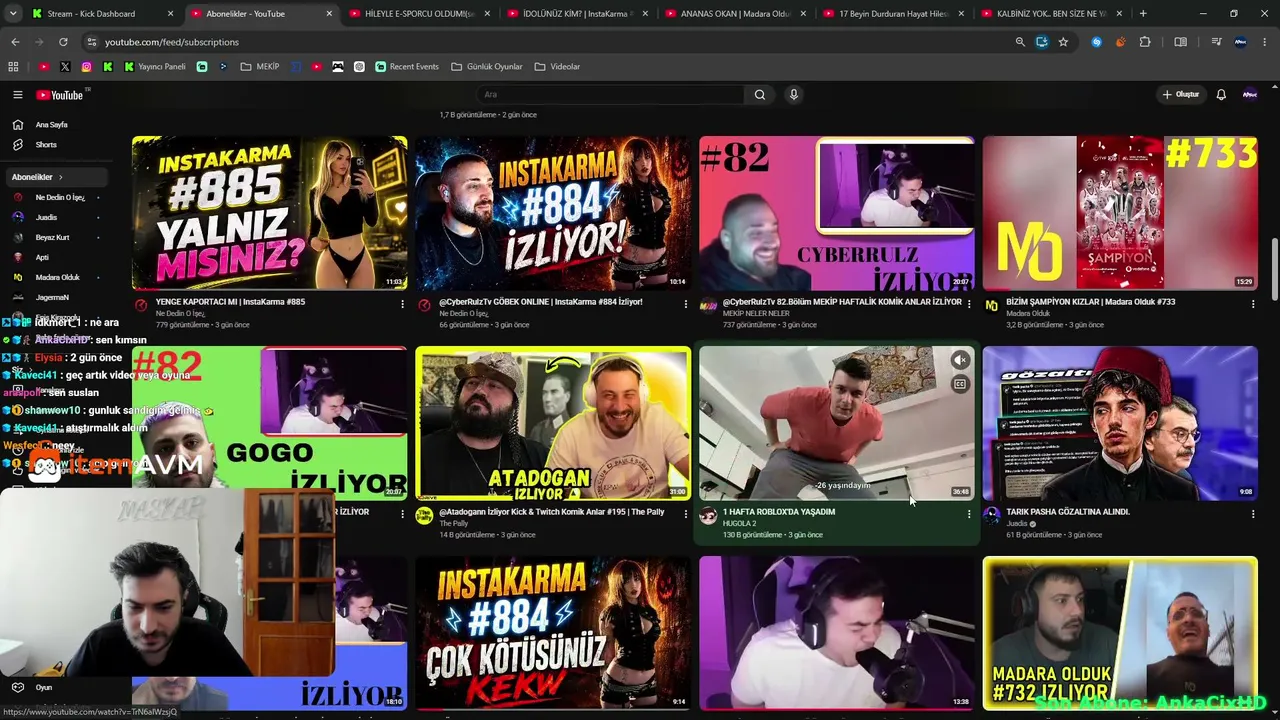Expand the Abonelikler section chevron
Viewport: 1280px width, 720px height.
(60, 177)
